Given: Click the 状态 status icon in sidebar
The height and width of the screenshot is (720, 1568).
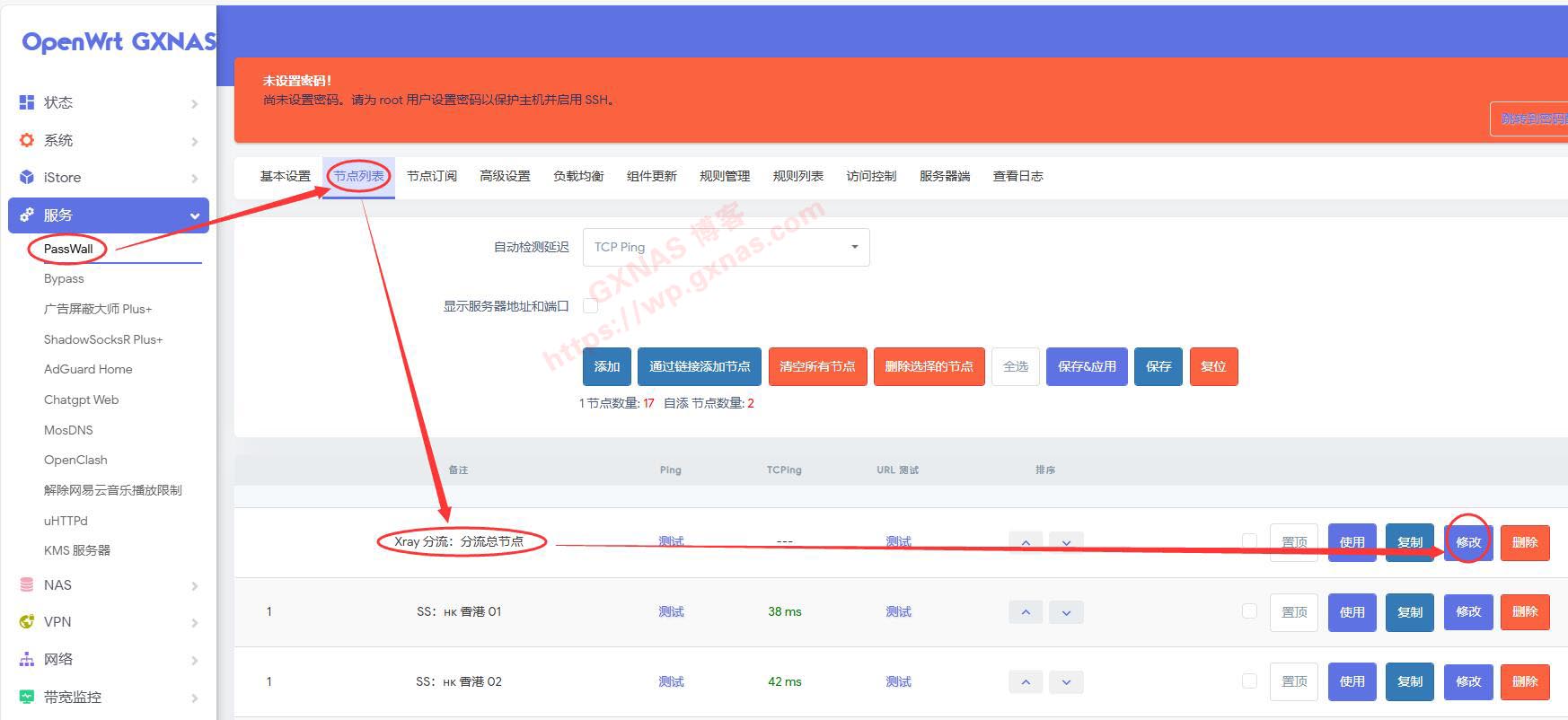Looking at the screenshot, I should pos(27,102).
